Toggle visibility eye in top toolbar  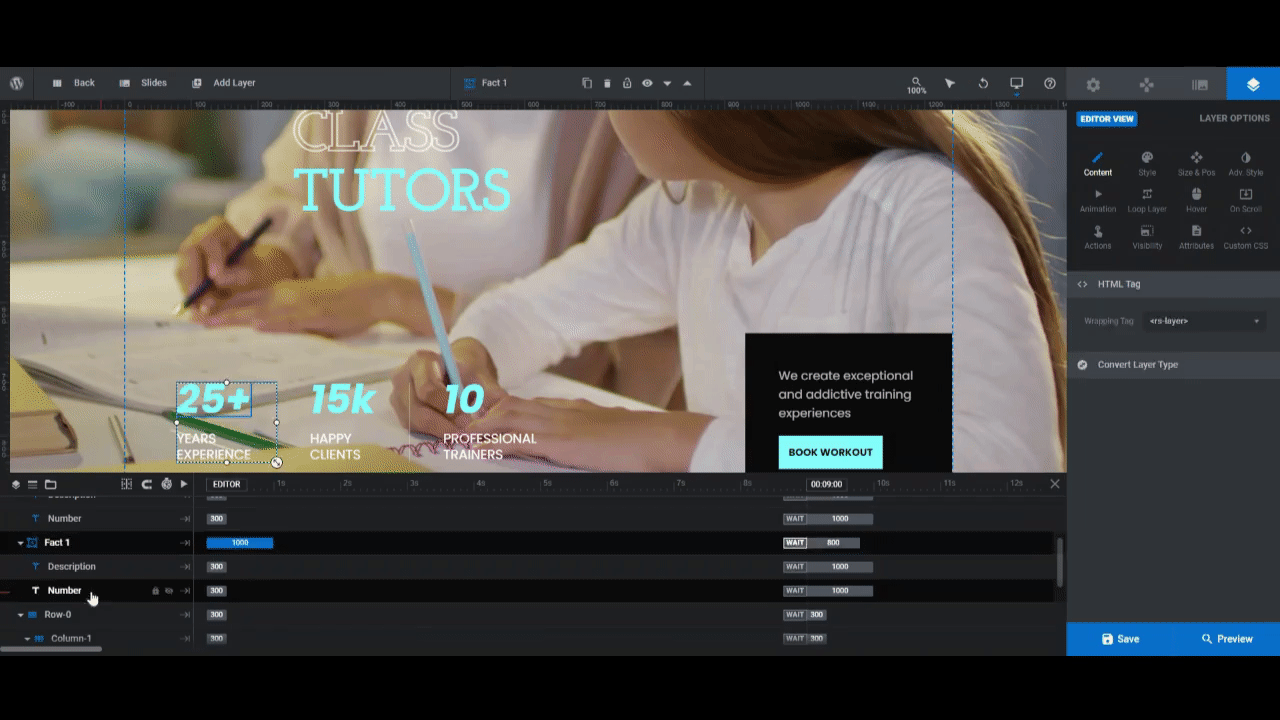click(x=647, y=83)
